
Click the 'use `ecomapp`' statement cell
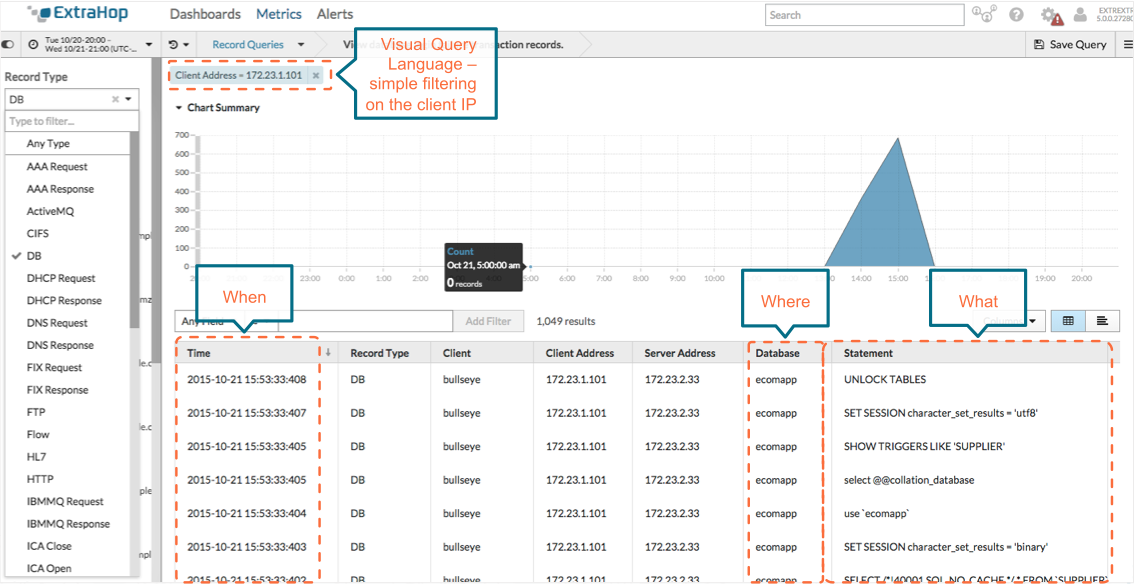click(x=875, y=514)
